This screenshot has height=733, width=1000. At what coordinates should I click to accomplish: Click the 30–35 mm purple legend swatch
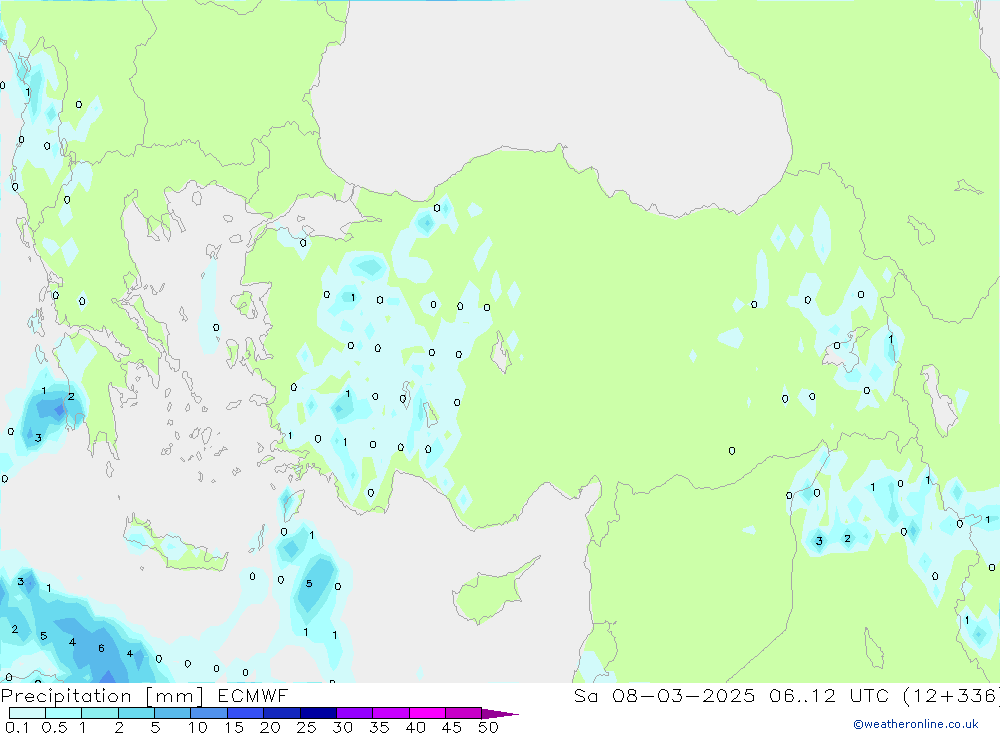(x=355, y=713)
